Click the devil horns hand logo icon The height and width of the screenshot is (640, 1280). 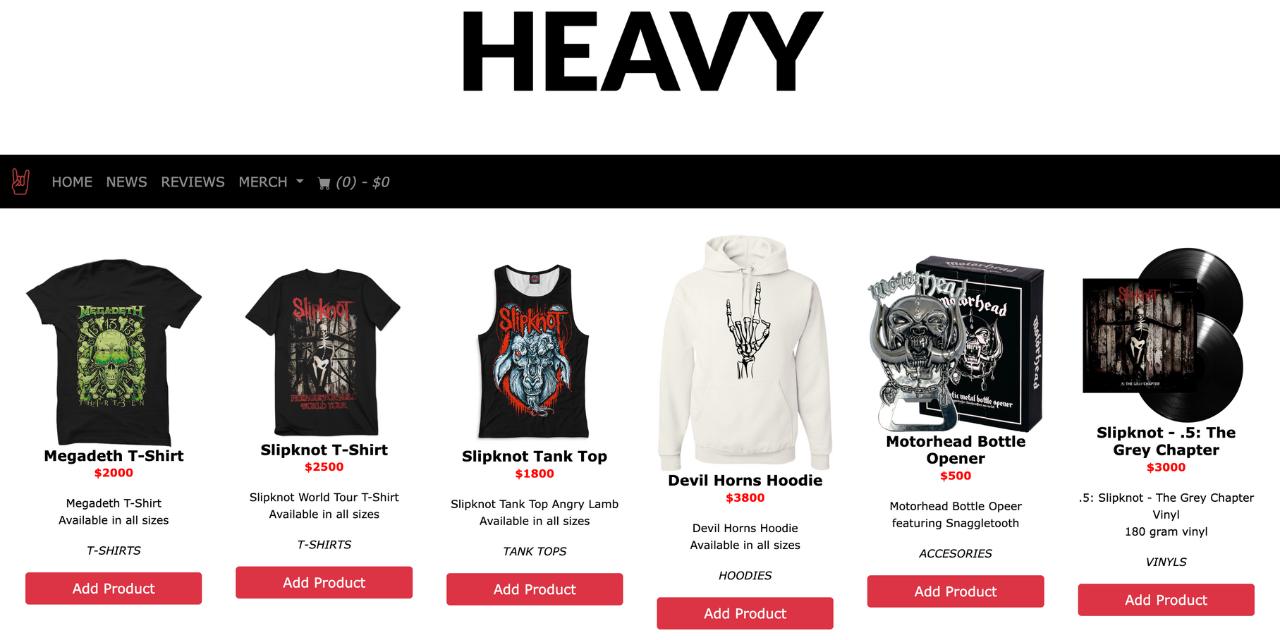pyautogui.click(x=21, y=182)
